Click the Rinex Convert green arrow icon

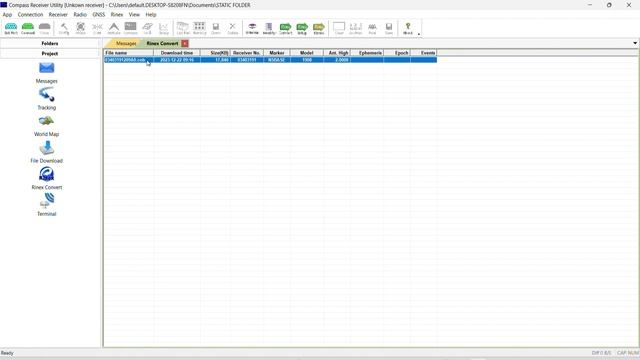[286, 28]
